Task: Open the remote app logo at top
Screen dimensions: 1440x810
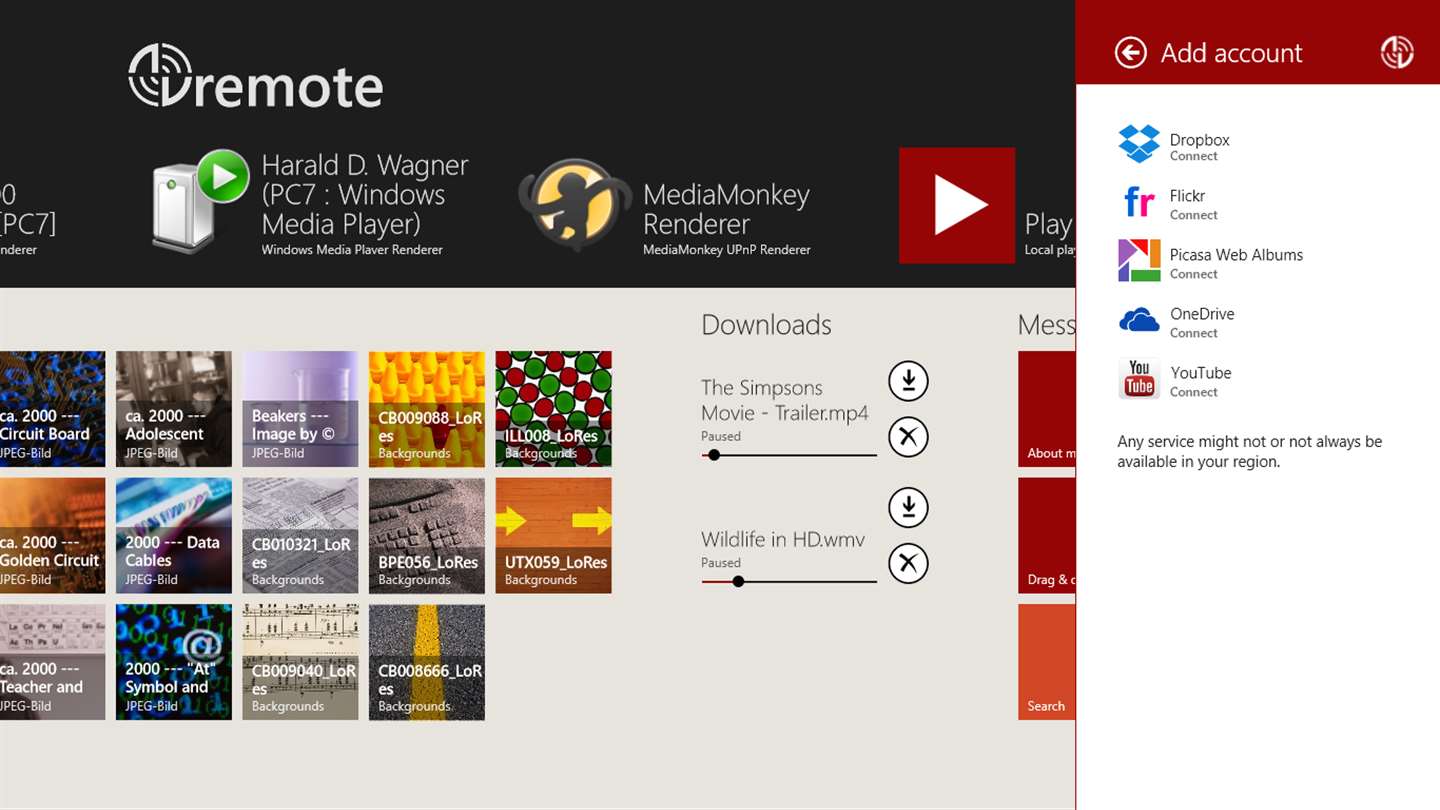Action: point(256,76)
